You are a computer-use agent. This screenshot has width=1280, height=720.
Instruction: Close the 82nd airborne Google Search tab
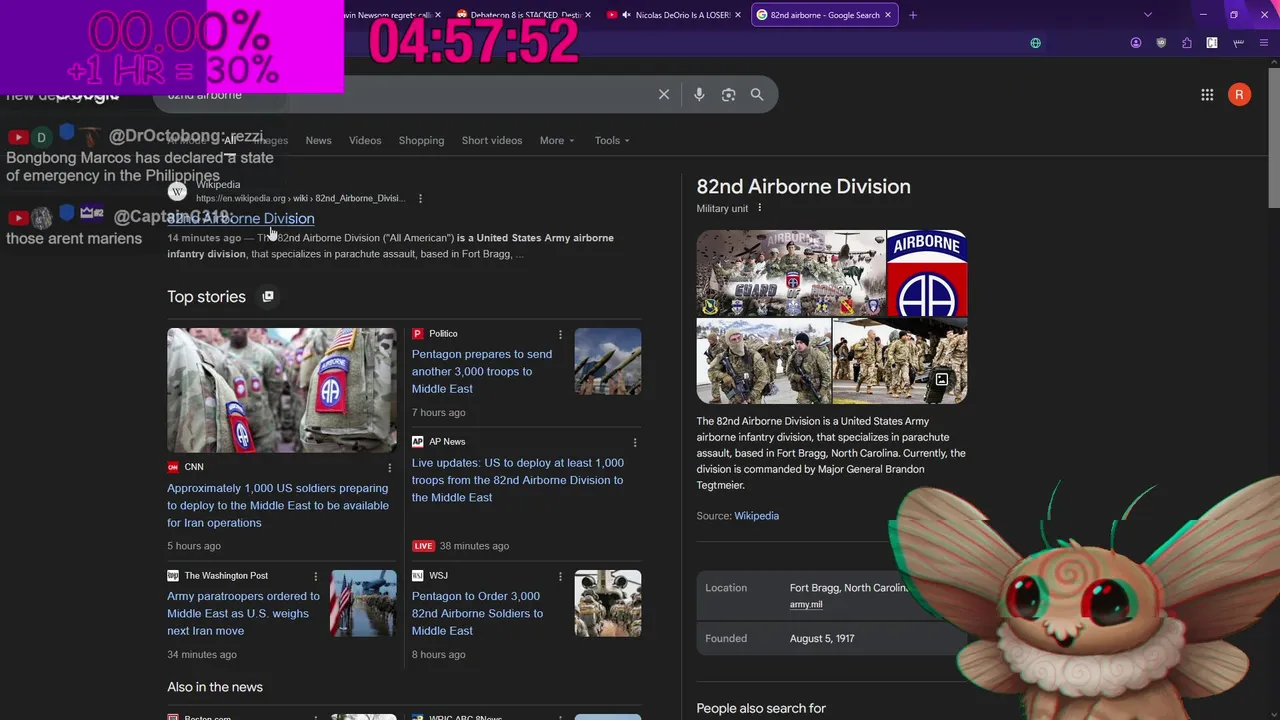887,15
